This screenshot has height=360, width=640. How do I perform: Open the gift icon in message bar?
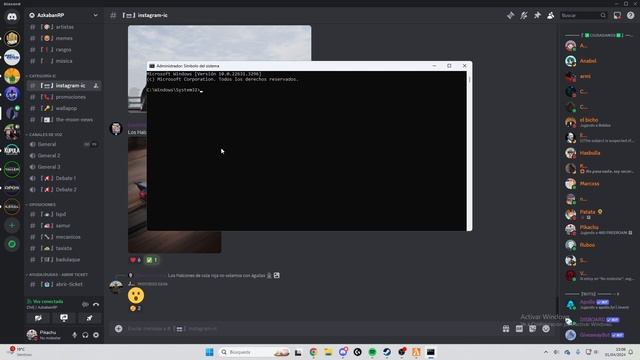(x=506, y=329)
